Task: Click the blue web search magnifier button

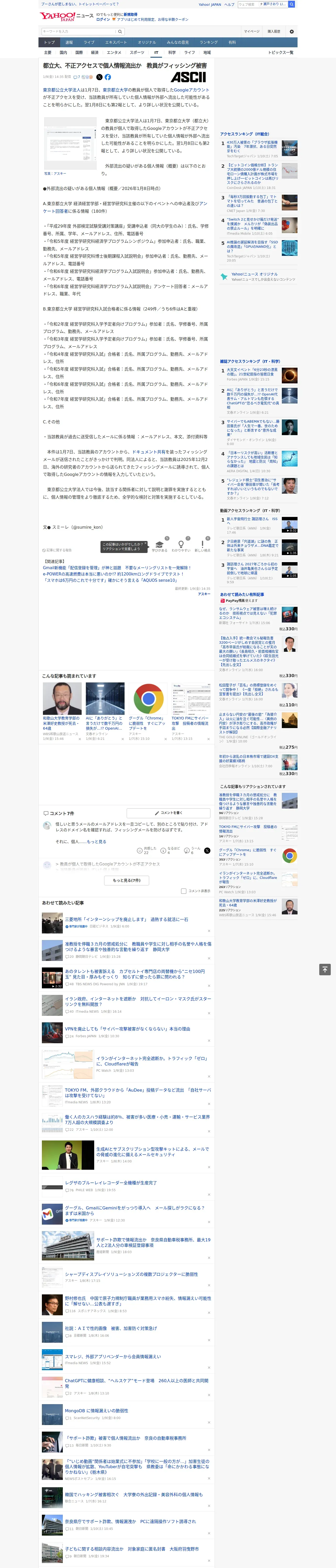Action: click(x=292, y=4)
